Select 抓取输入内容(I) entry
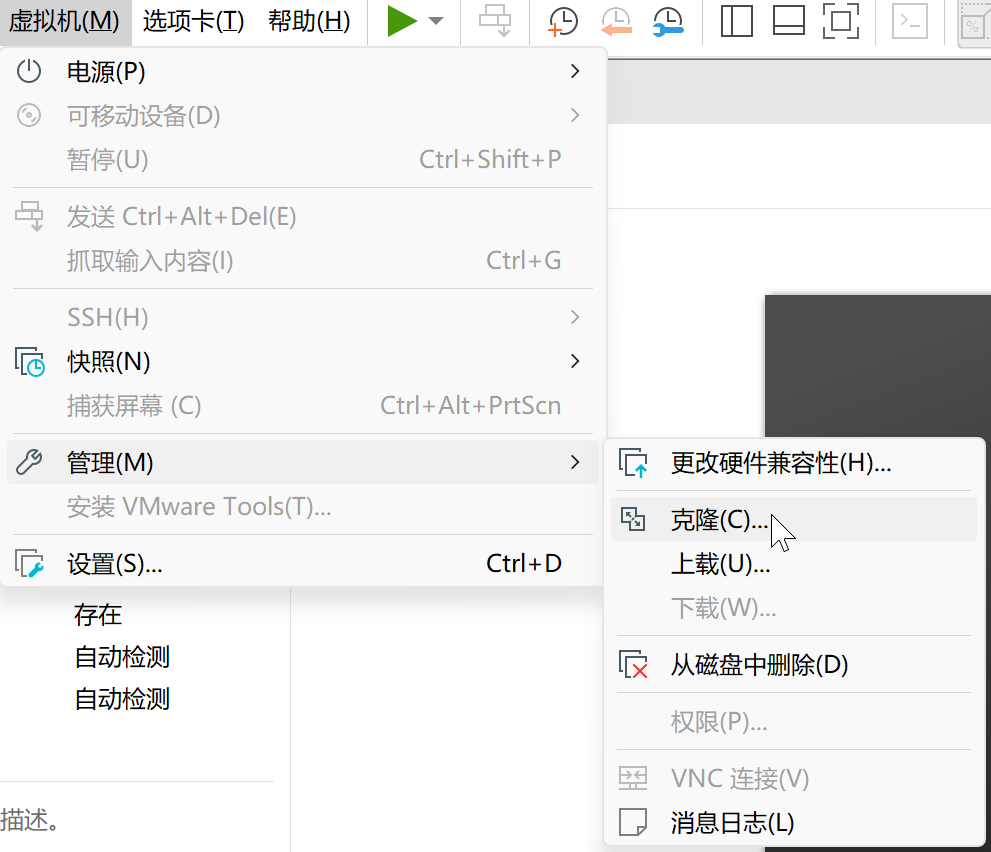This screenshot has height=852, width=991. click(303, 261)
